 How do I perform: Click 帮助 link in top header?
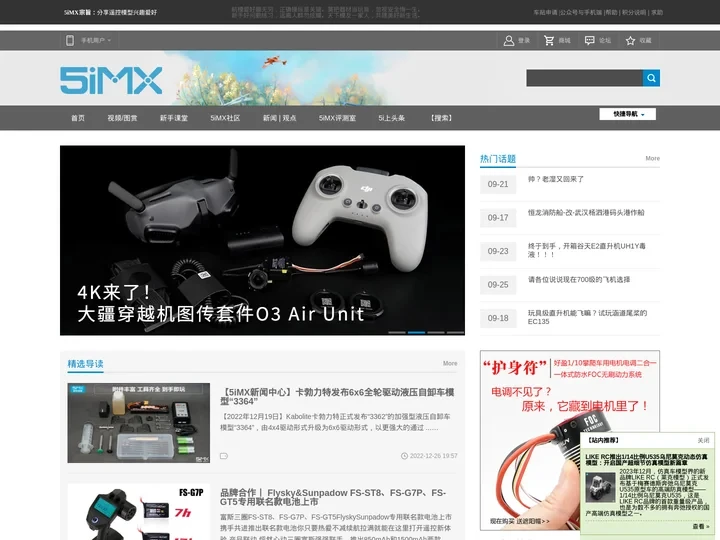click(611, 12)
